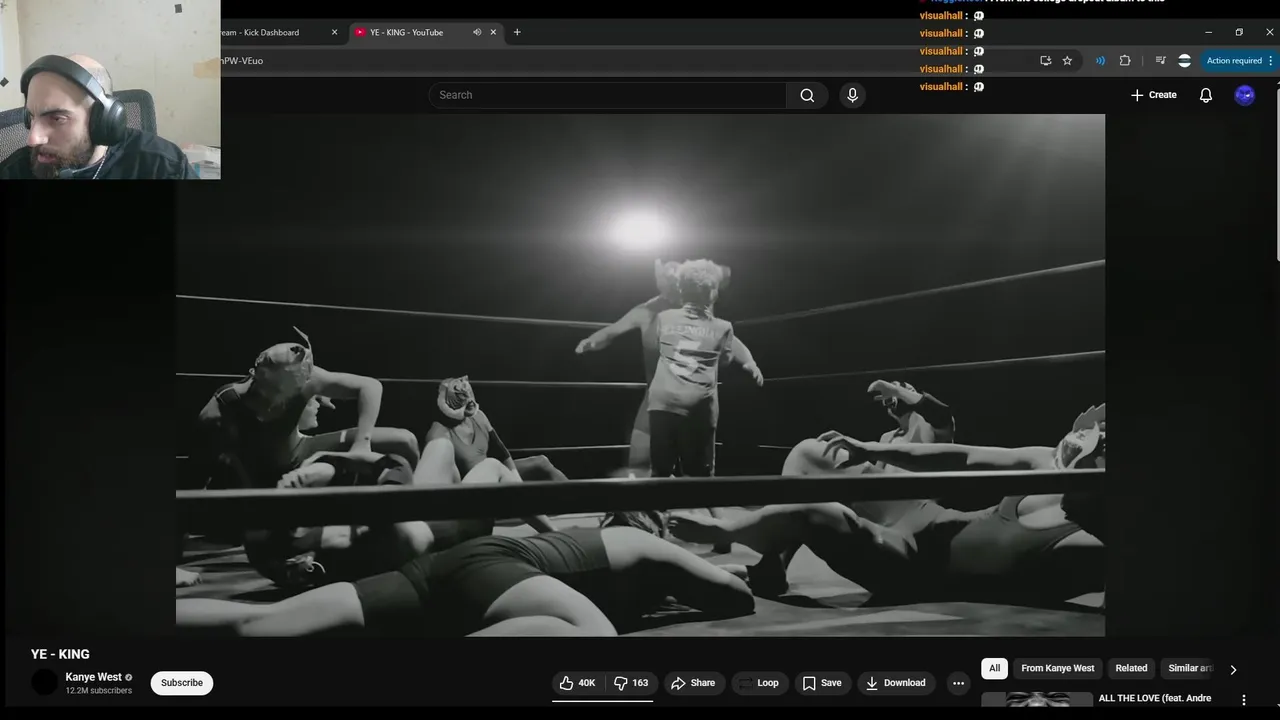Select the From Kanye West chip

click(x=1057, y=668)
